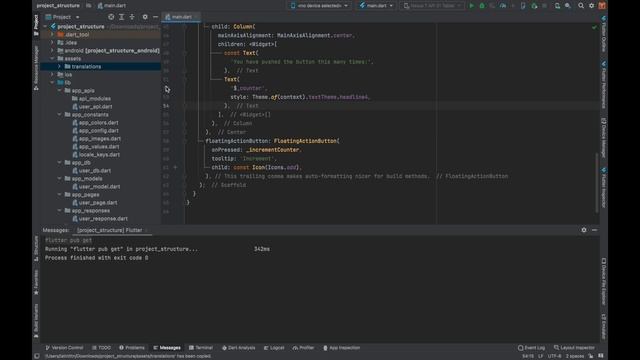The width and height of the screenshot is (640, 360).
Task: Click the green inspection checkmark in editor
Action: pos(594,27)
